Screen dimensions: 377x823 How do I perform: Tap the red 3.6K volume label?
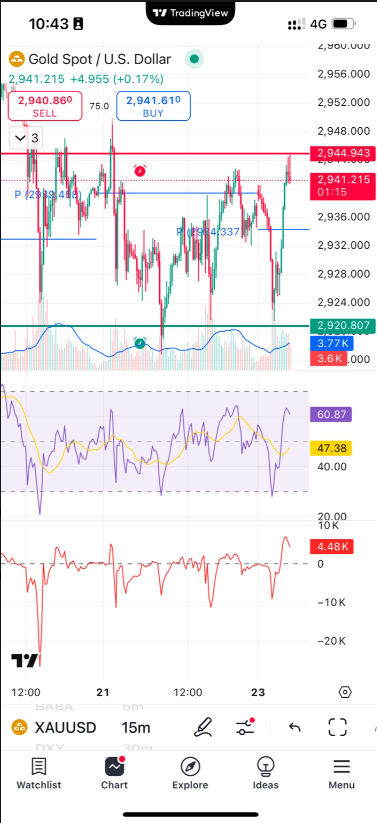329,358
